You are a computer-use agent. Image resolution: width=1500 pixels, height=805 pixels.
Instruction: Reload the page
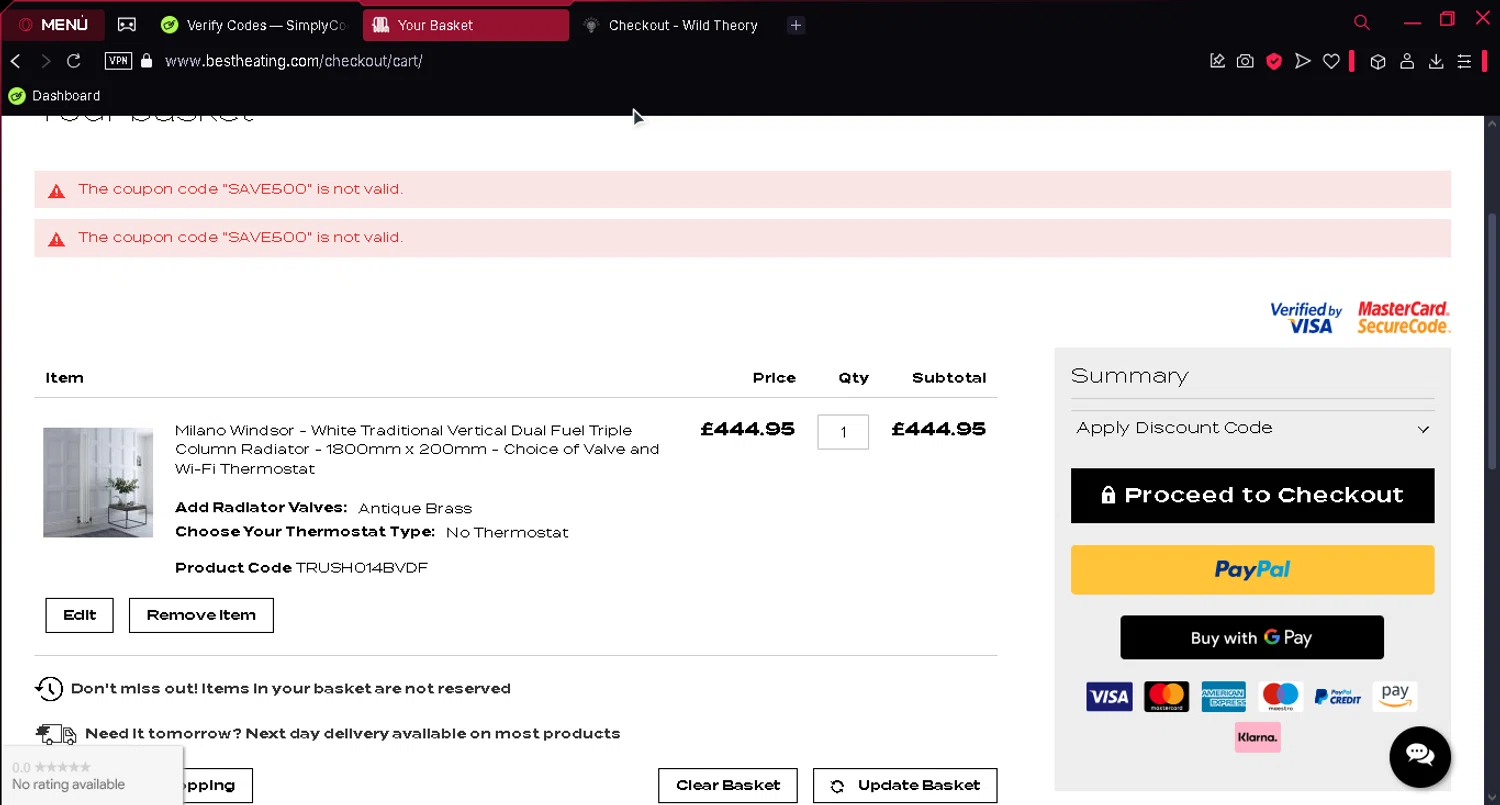point(73,61)
